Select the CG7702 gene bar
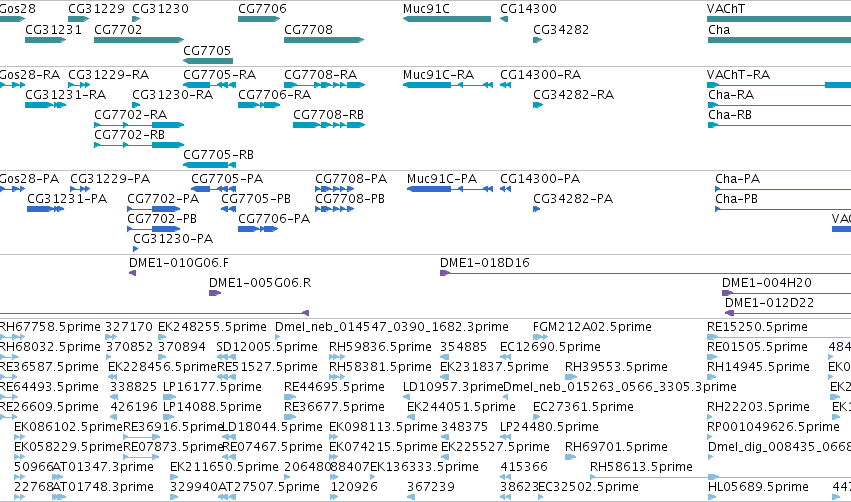Screen dimensions: 851x502 [x=139, y=40]
